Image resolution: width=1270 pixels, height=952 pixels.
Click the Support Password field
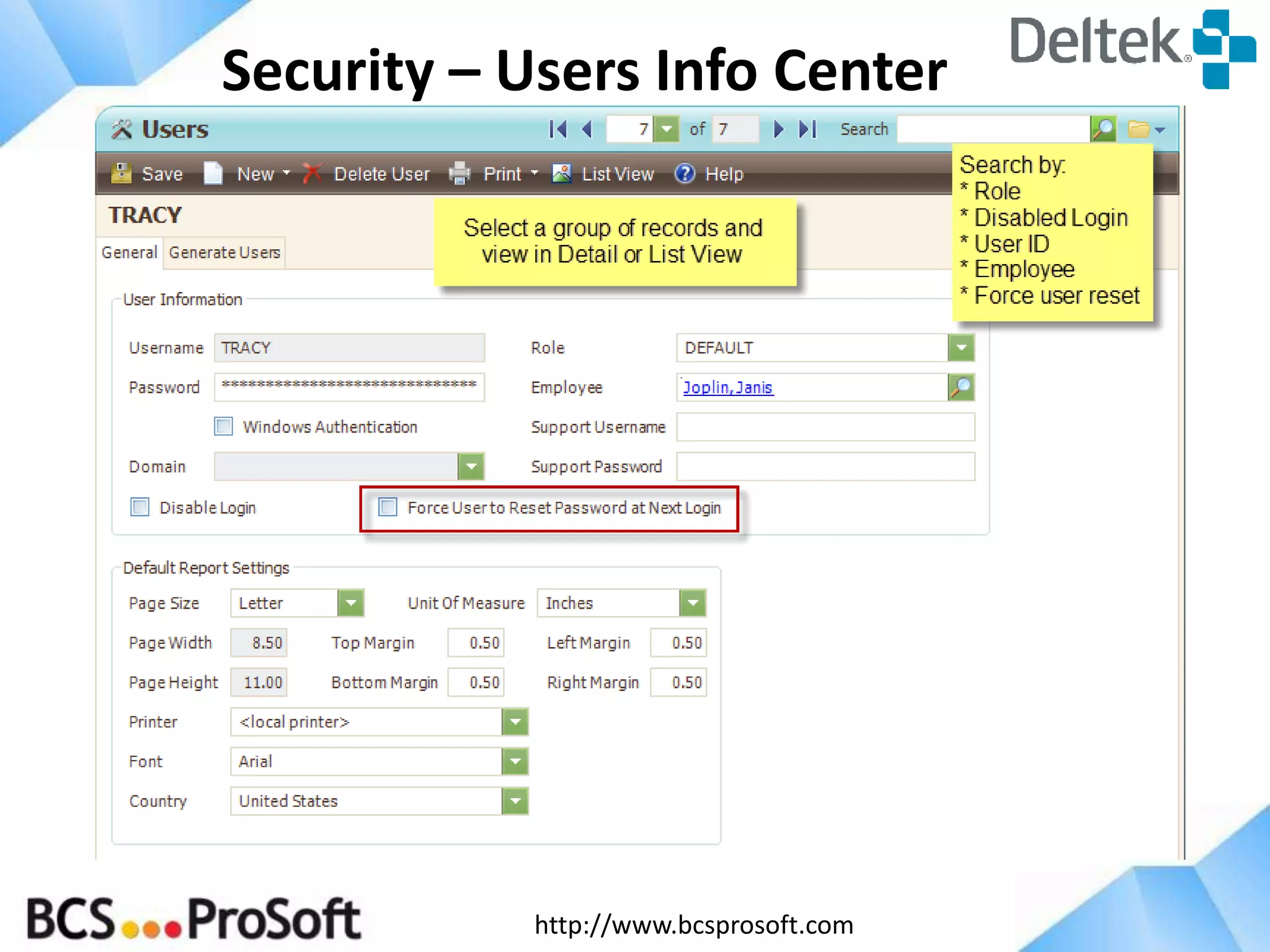[x=825, y=467]
